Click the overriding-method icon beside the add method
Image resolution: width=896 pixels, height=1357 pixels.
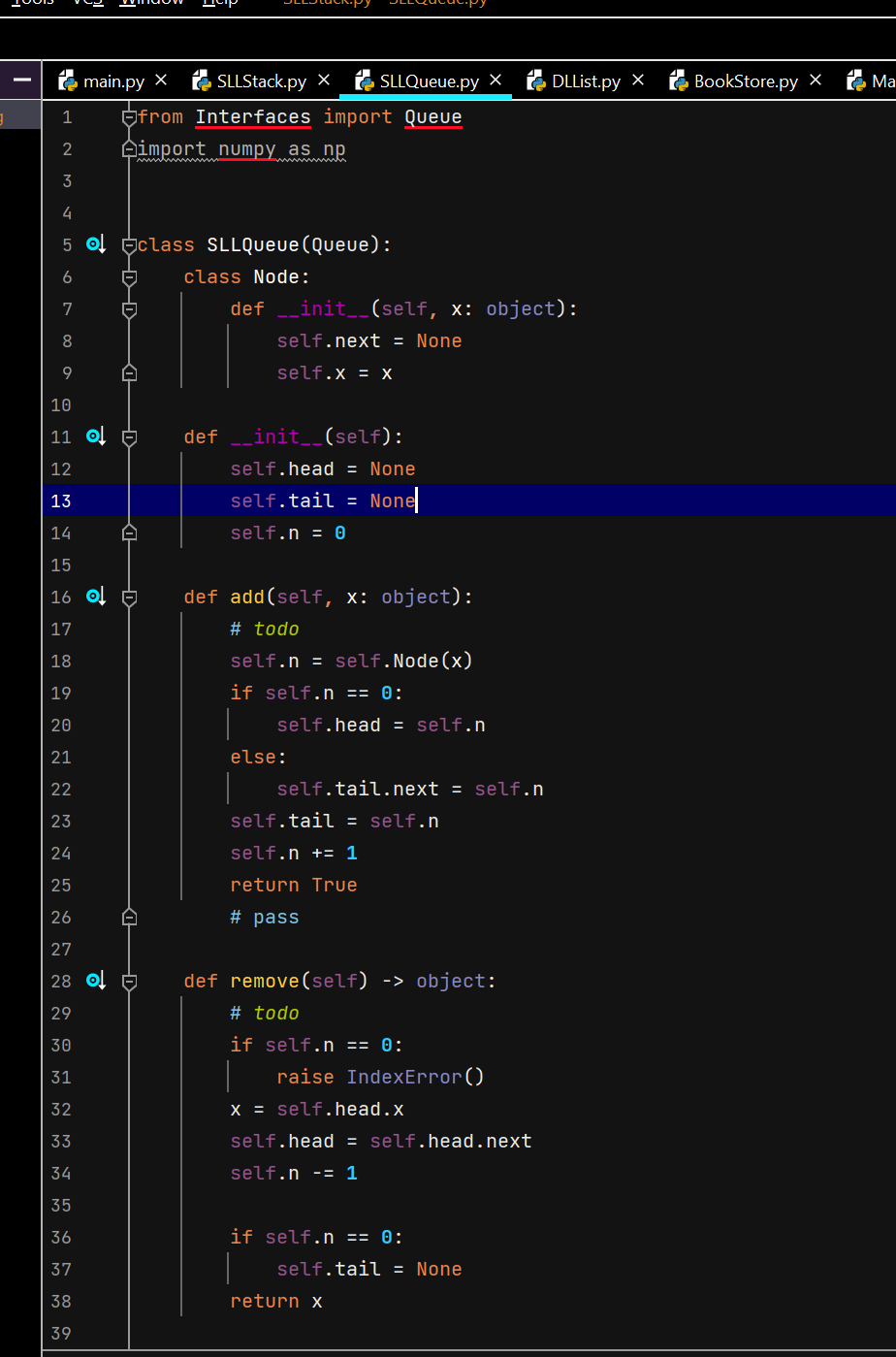point(95,597)
